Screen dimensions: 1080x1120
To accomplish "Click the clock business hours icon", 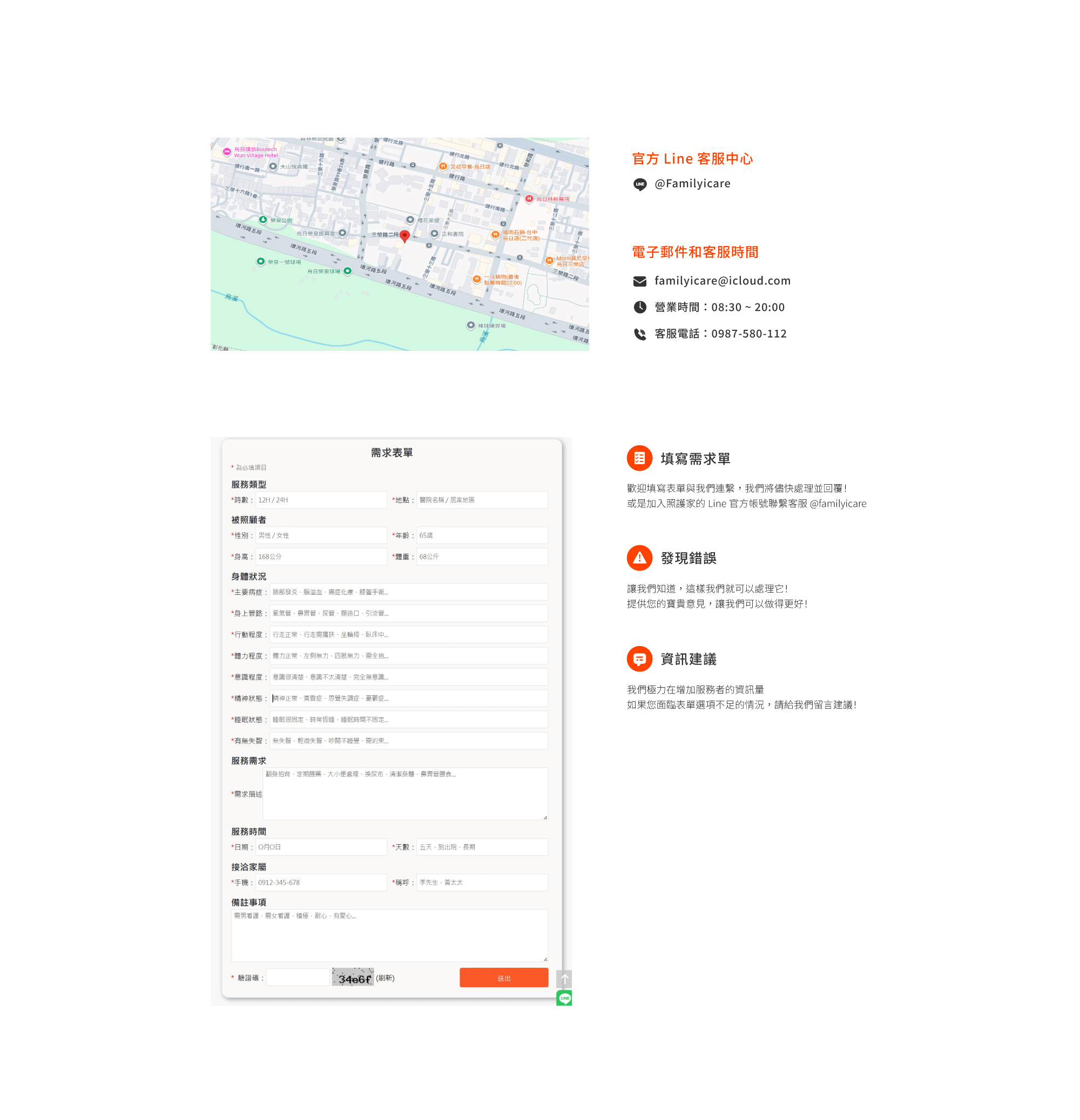I will (640, 308).
